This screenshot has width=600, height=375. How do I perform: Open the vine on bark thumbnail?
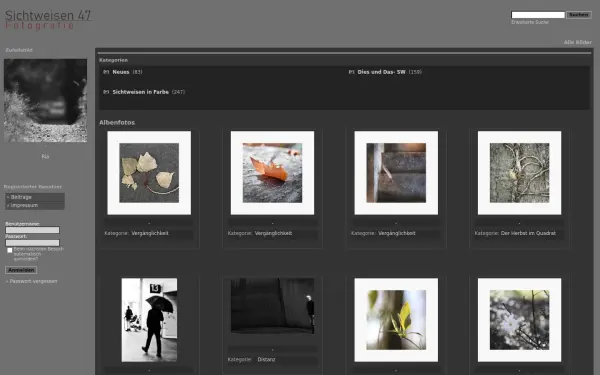coord(519,173)
